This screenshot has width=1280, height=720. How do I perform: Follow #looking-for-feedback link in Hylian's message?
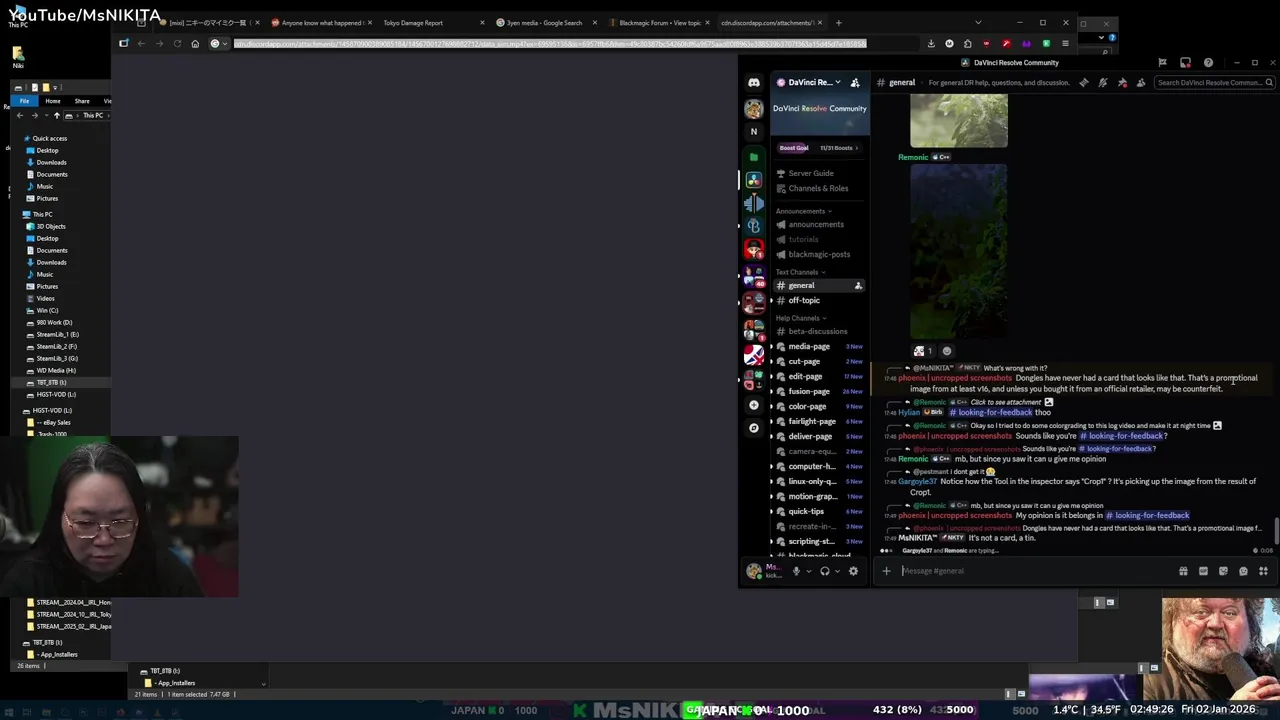point(991,413)
